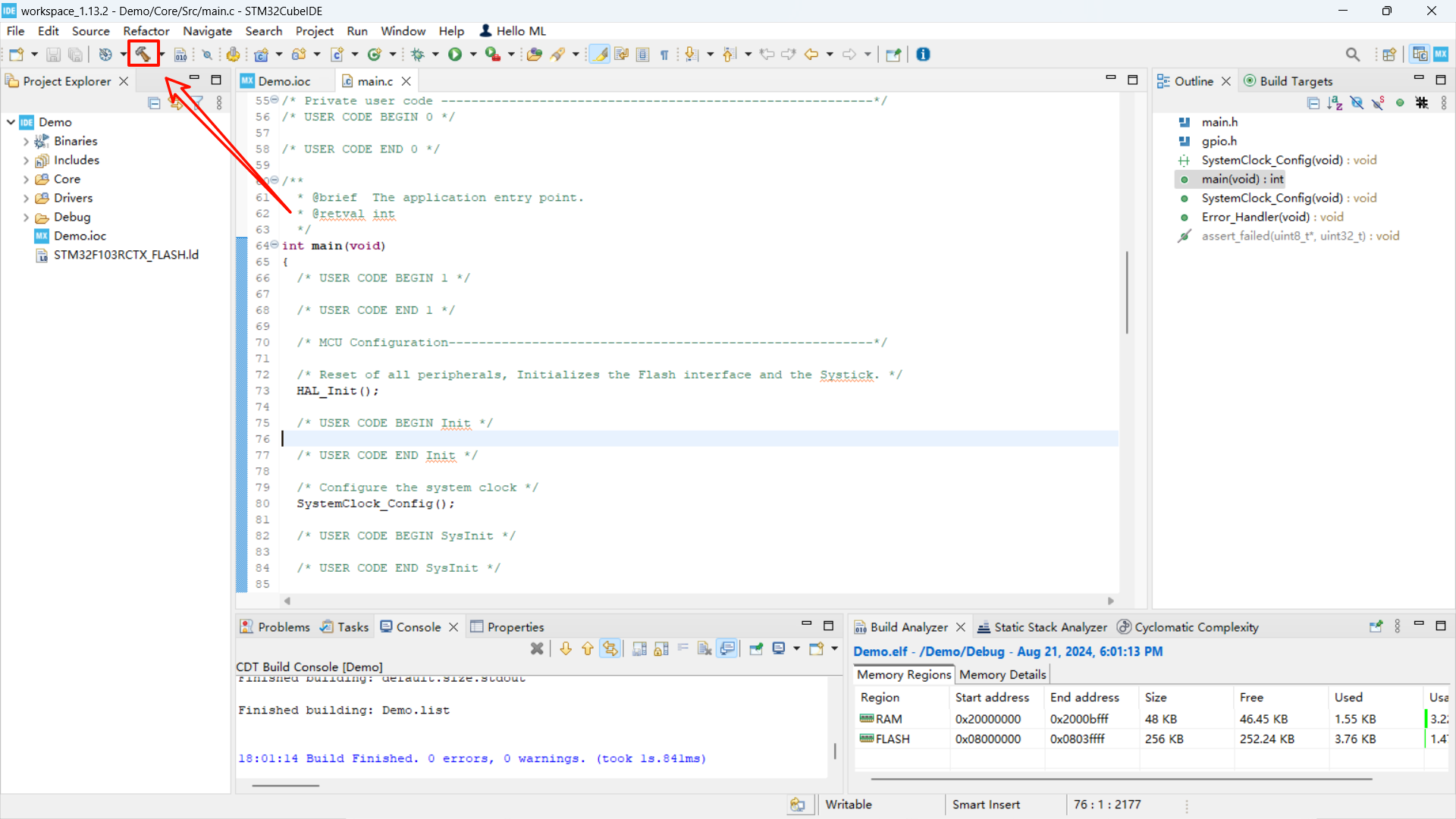Image resolution: width=1456 pixels, height=819 pixels.
Task: Start Debug with the bug icon
Action: (x=417, y=55)
